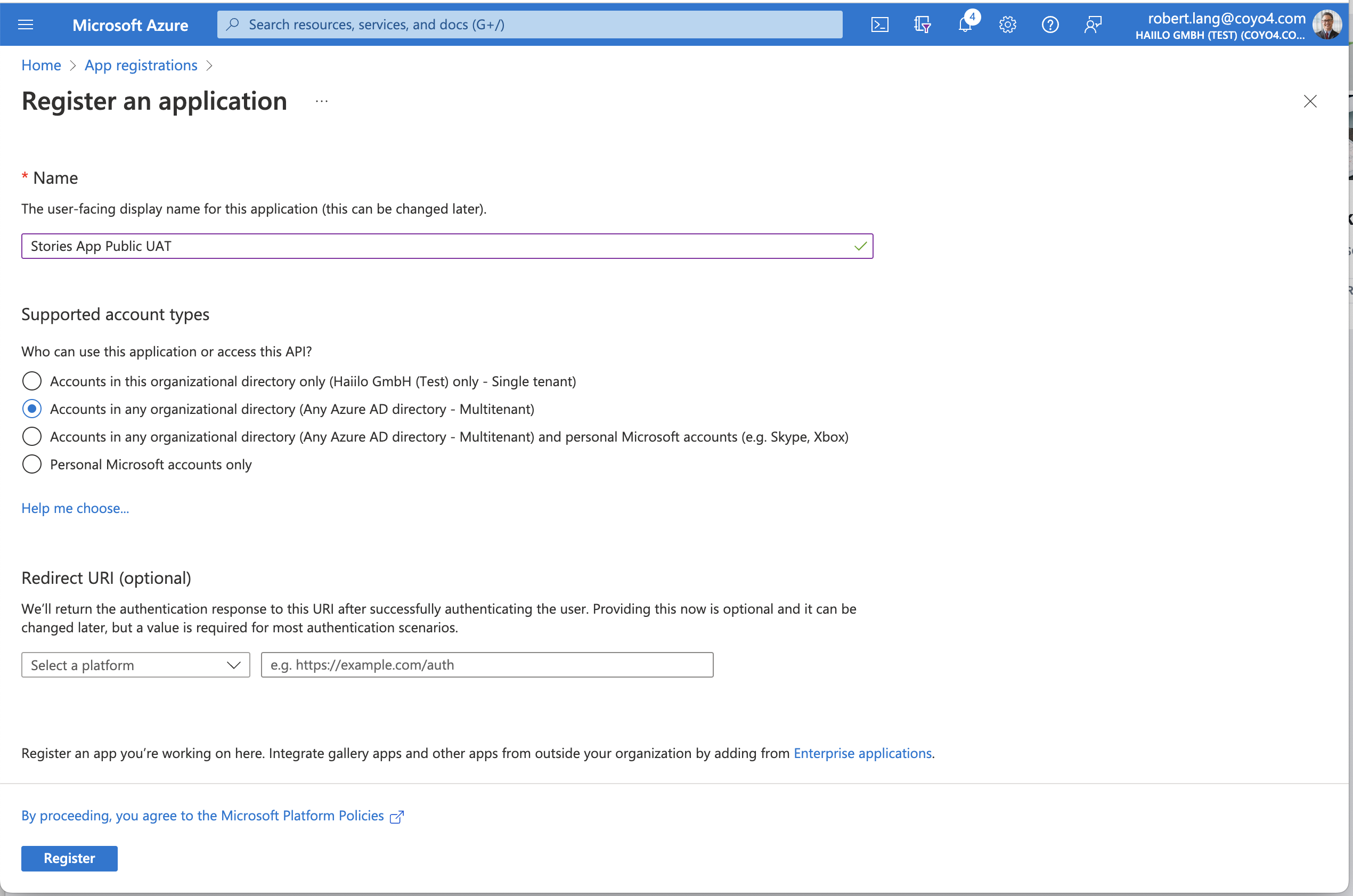The width and height of the screenshot is (1353, 896).
Task: Focus the Search resources, services, and docs box
Action: pos(529,25)
